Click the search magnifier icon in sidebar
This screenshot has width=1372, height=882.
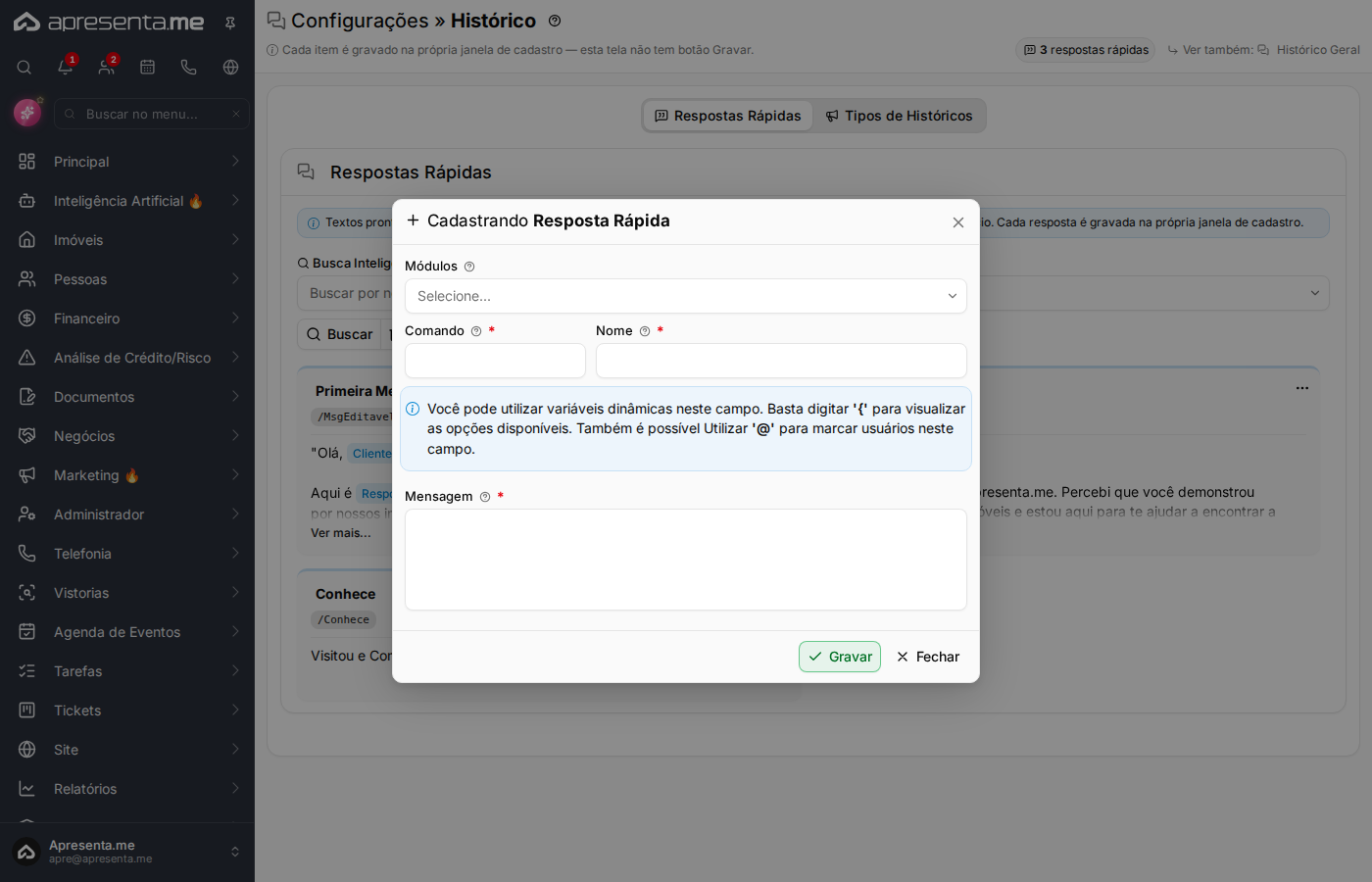[24, 68]
